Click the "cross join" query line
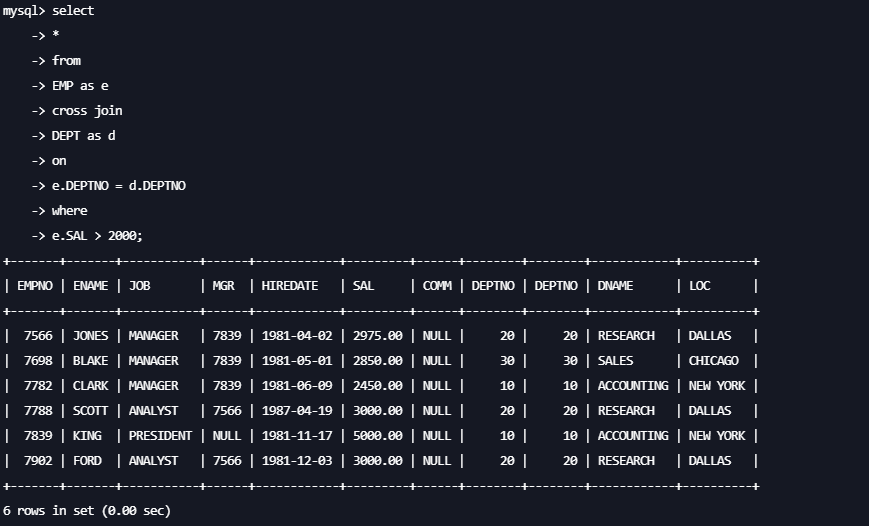 [87, 110]
